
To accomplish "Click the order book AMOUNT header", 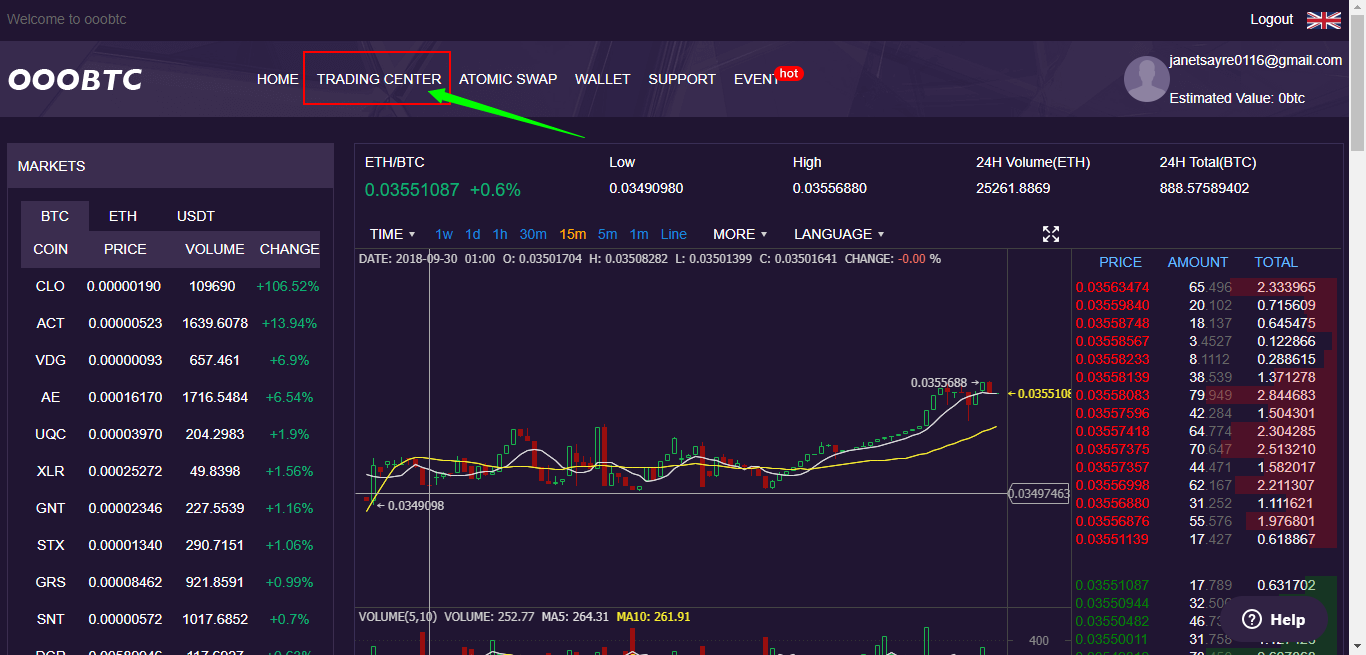I will tap(1198, 262).
